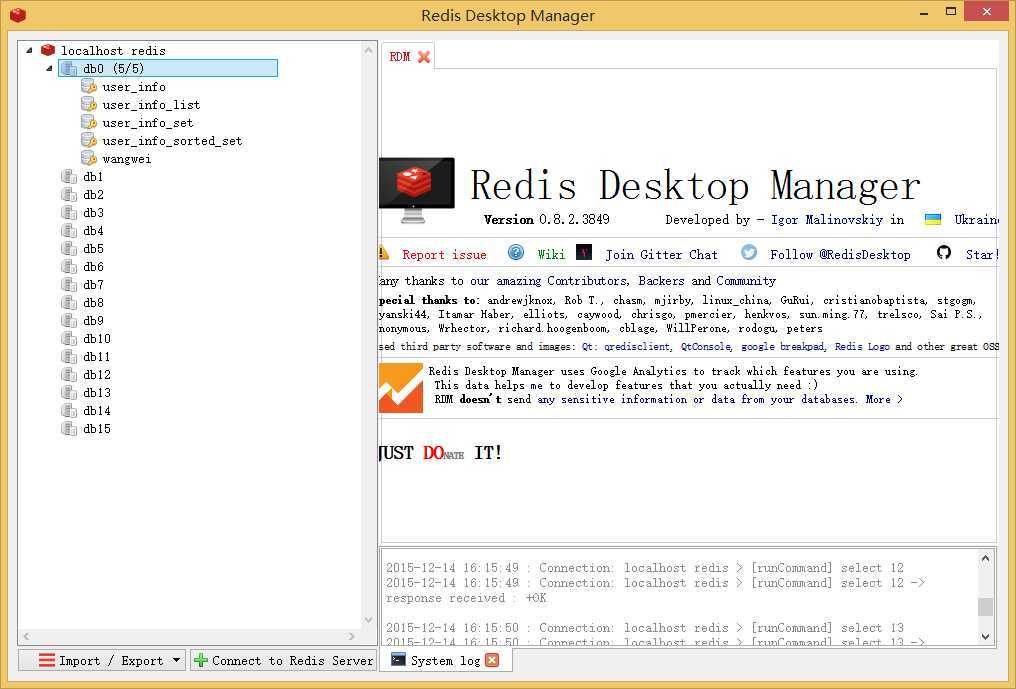This screenshot has height=689, width=1016.
Task: Open the Import / Export dropdown
Action: [x=102, y=660]
